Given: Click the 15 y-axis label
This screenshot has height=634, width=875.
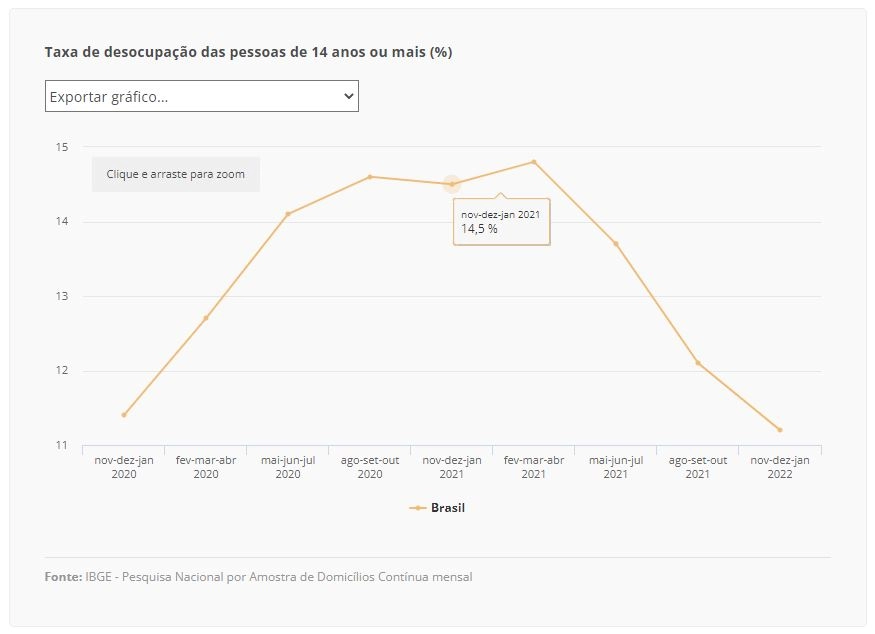Looking at the screenshot, I should click(62, 147).
